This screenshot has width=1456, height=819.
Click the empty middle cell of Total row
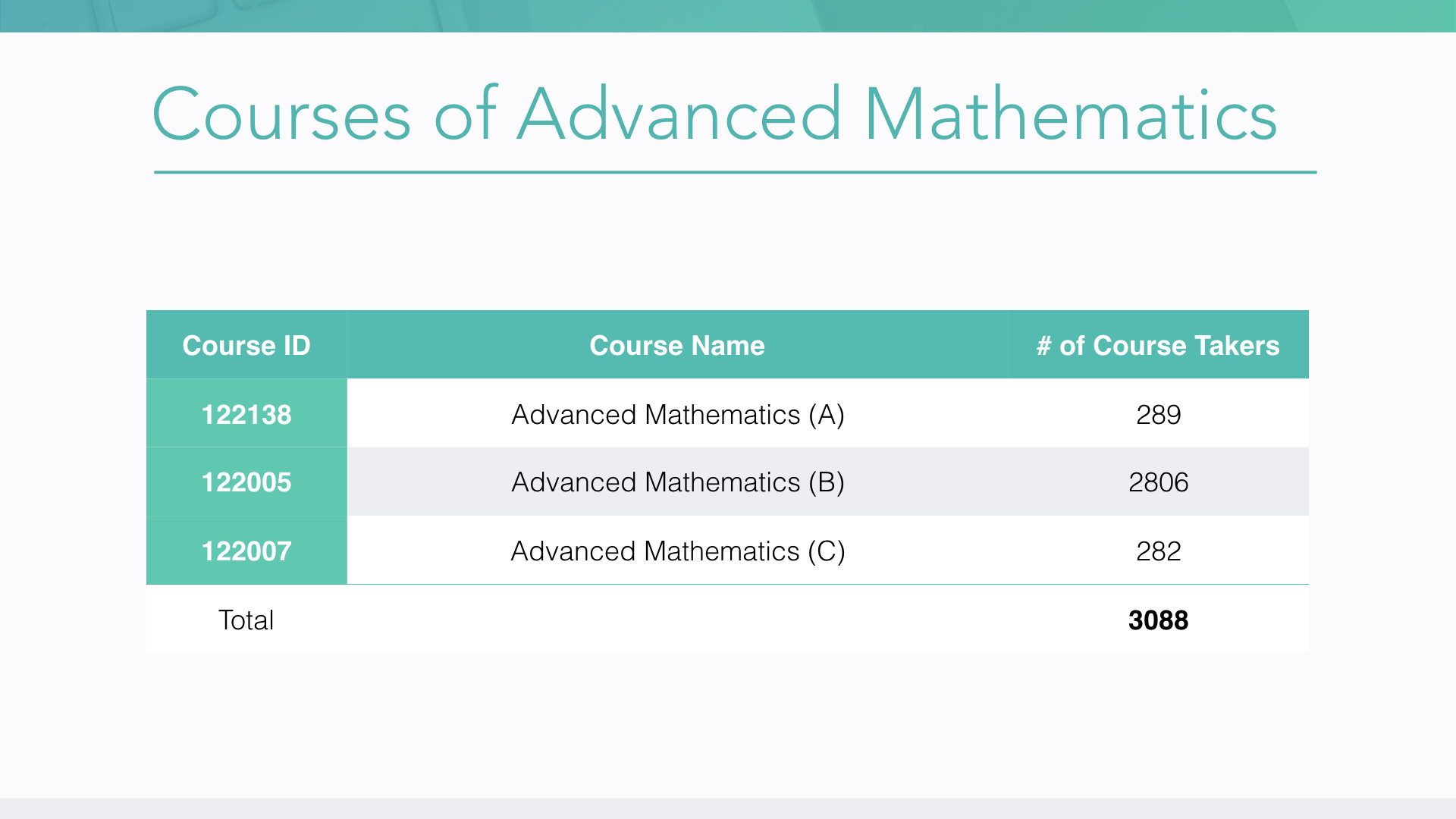click(x=677, y=620)
